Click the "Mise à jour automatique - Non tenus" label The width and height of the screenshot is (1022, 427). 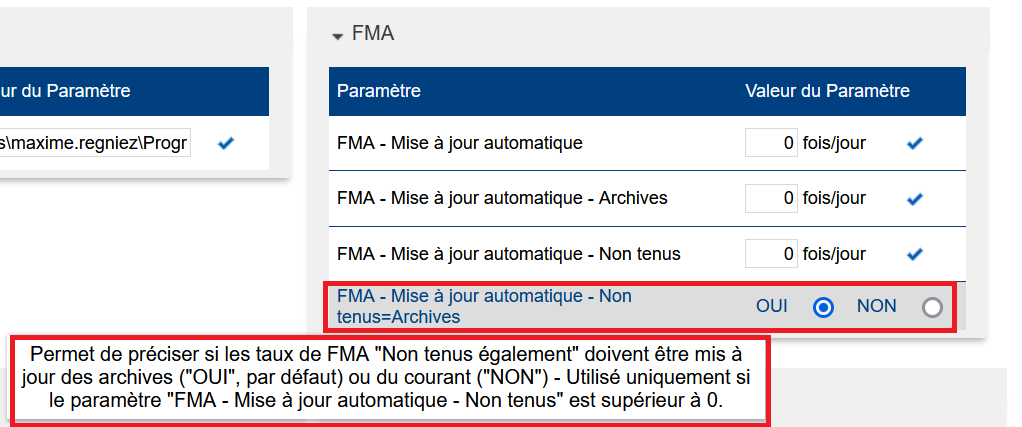[x=509, y=254]
